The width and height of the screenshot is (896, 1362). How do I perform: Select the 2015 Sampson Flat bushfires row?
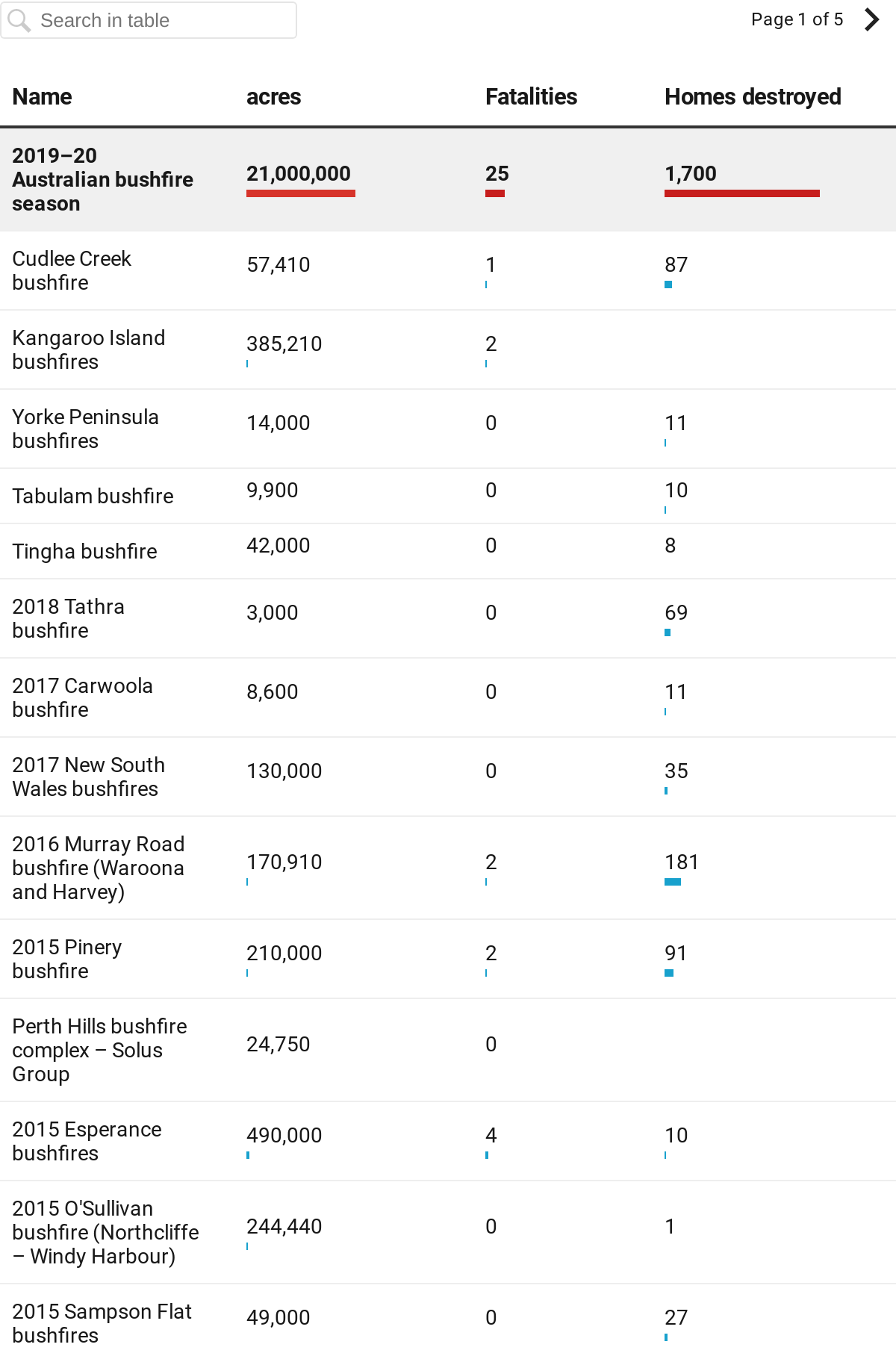click(448, 1323)
